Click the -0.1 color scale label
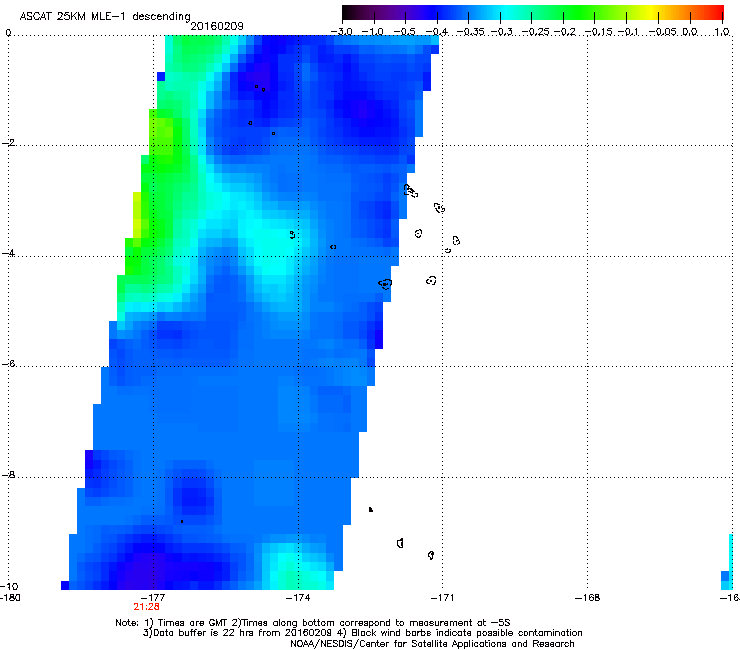Viewport: 740px width, 650px height. 628,32
